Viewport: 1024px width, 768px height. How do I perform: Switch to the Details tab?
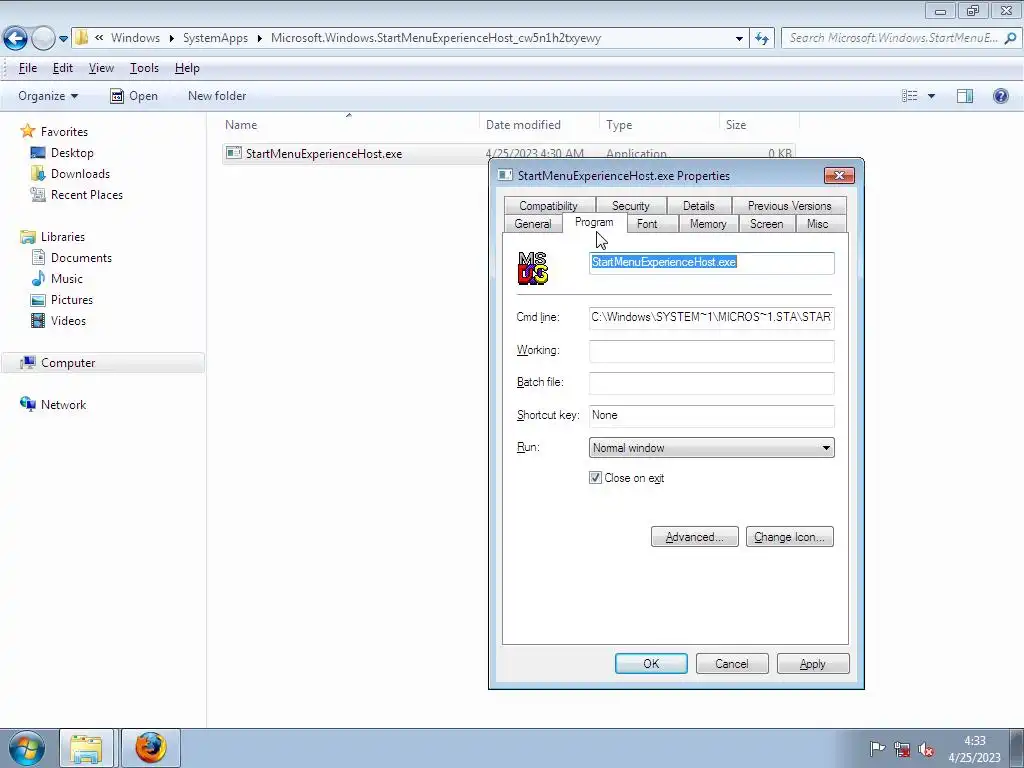(x=698, y=206)
